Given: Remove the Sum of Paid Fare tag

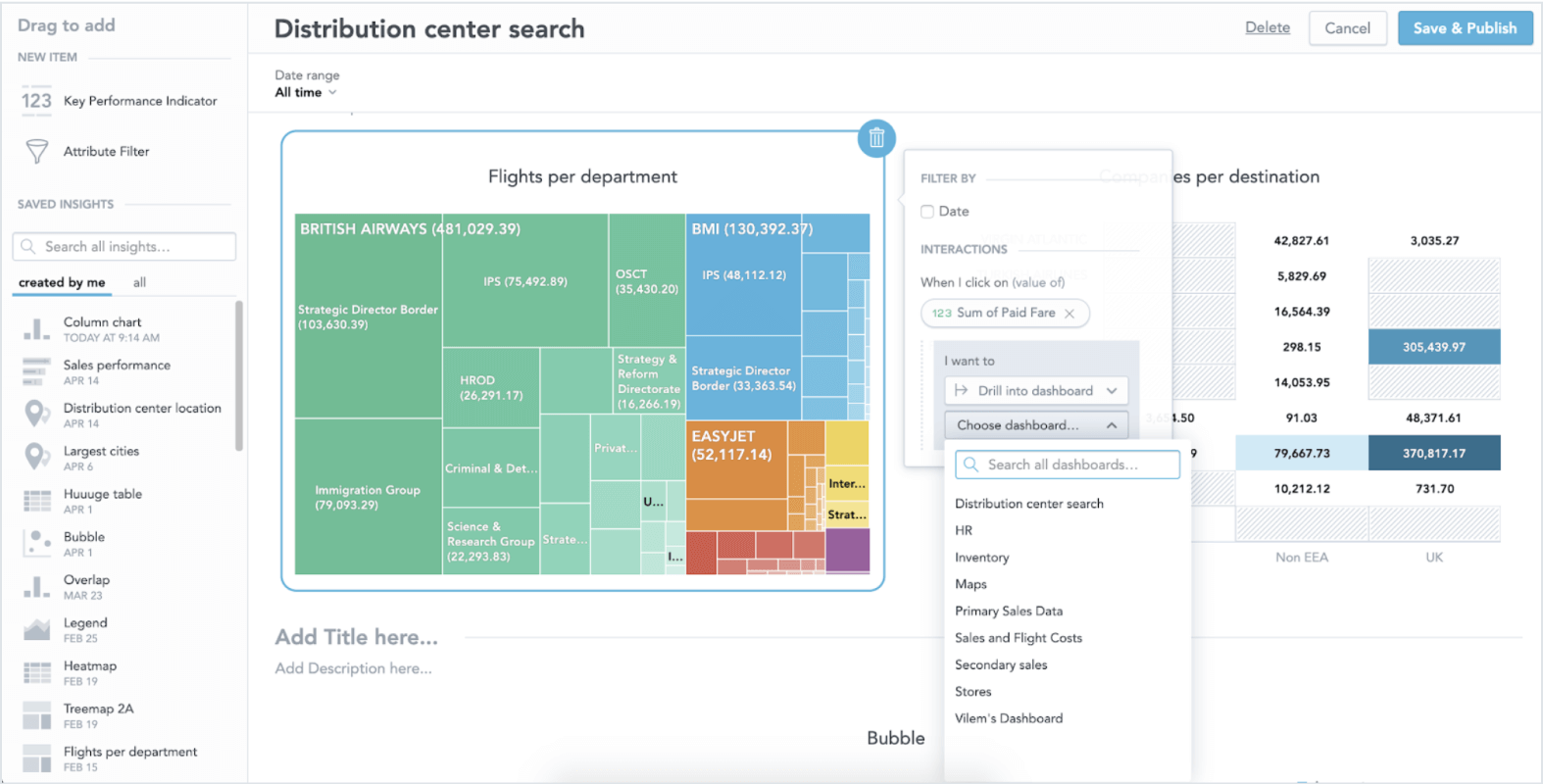Looking at the screenshot, I should pos(1070,314).
